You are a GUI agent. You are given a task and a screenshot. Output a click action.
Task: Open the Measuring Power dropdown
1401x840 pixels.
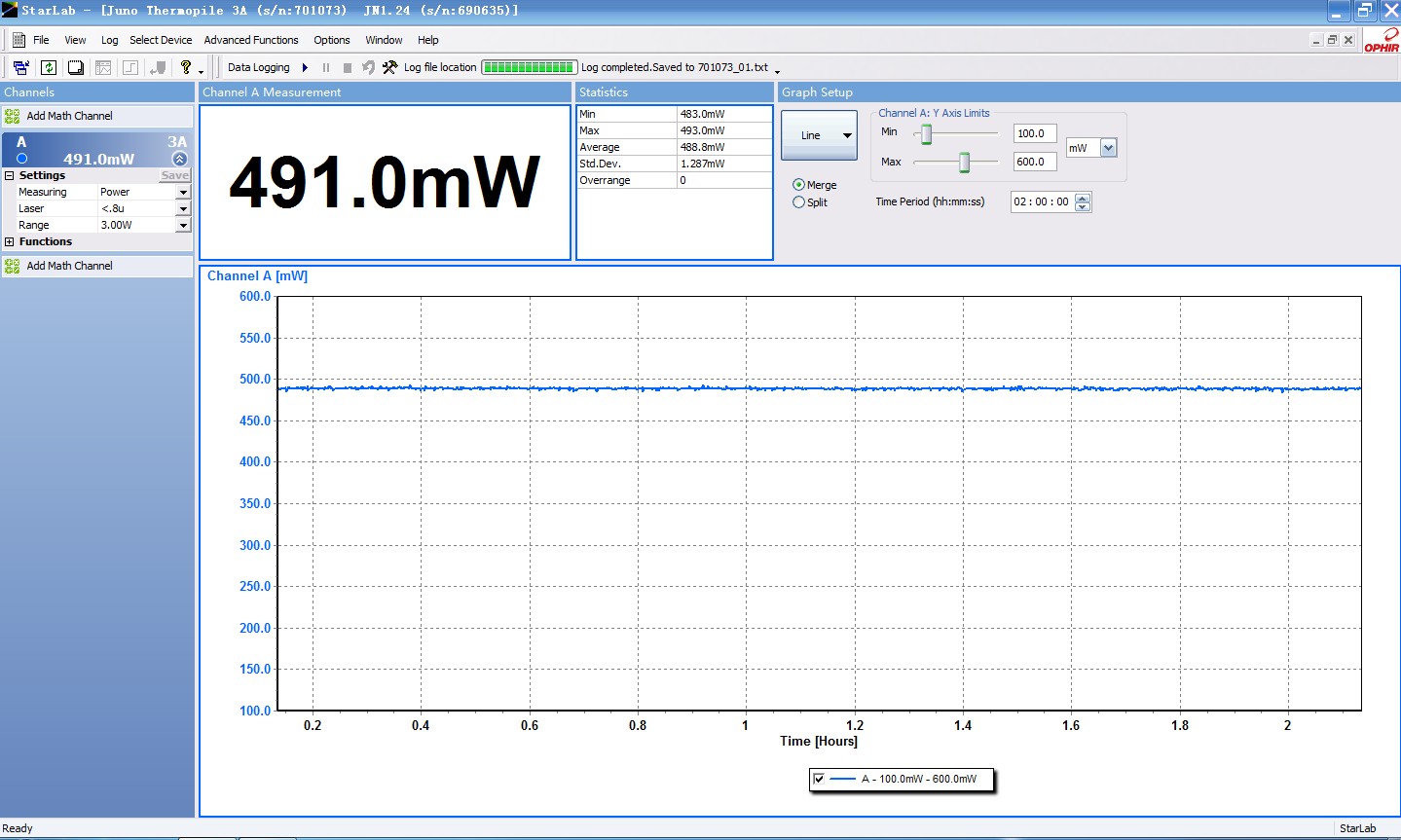point(182,193)
